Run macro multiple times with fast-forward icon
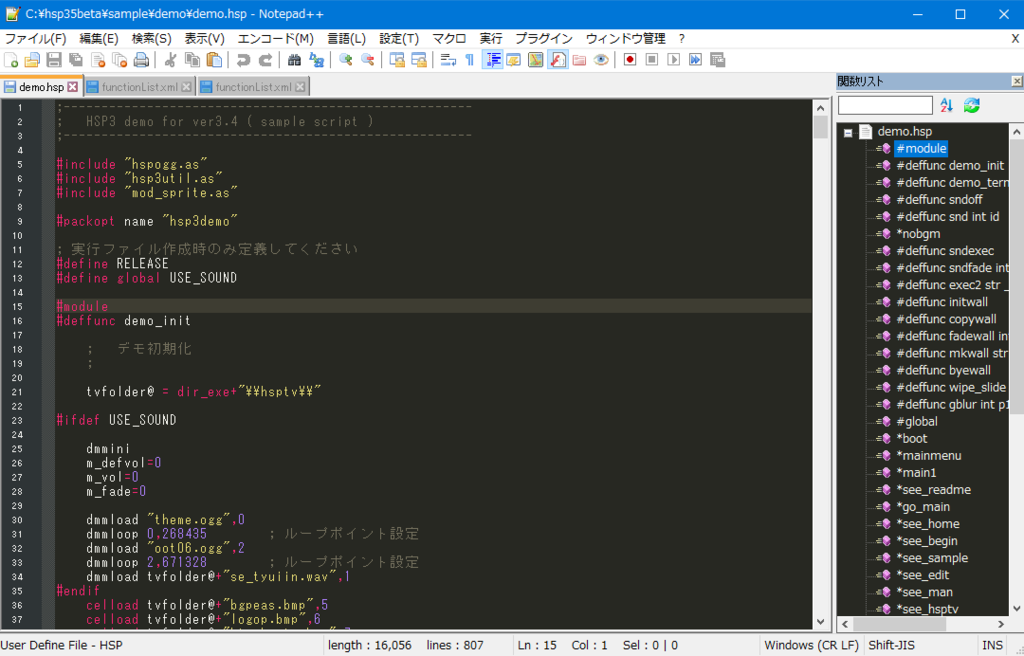This screenshot has width=1024, height=656. click(x=696, y=60)
